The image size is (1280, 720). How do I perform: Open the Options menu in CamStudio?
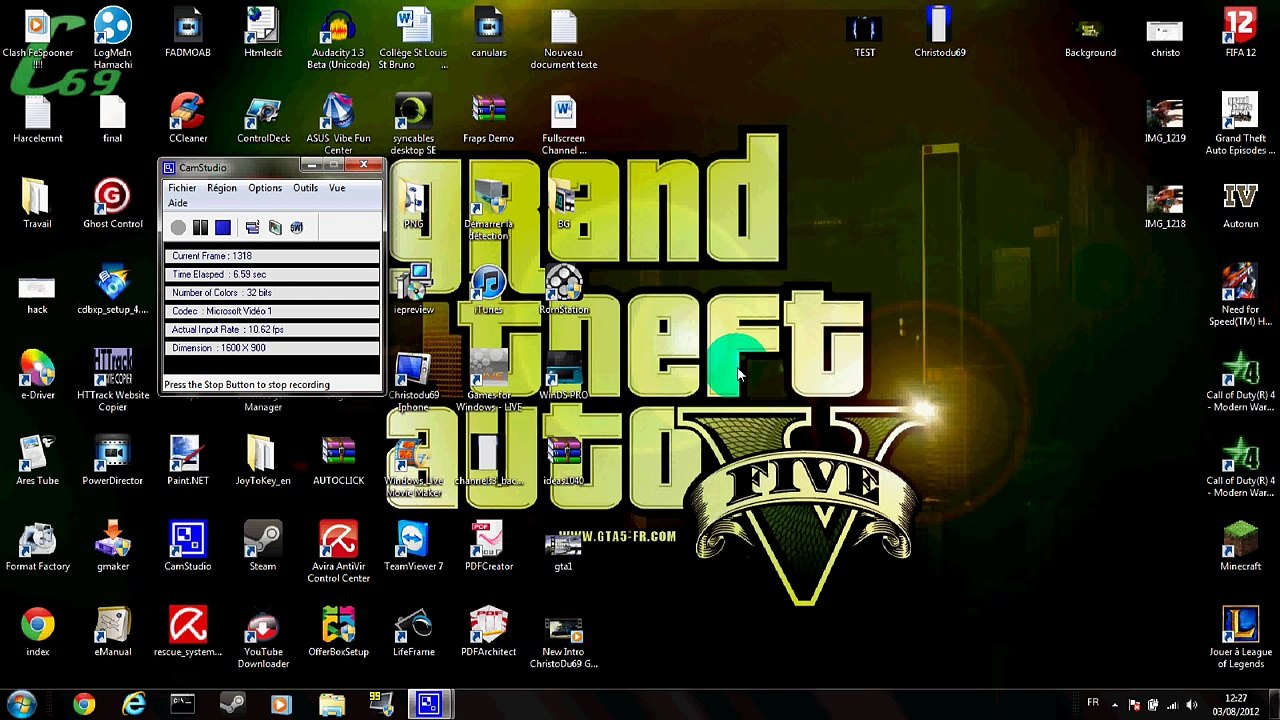[x=265, y=188]
